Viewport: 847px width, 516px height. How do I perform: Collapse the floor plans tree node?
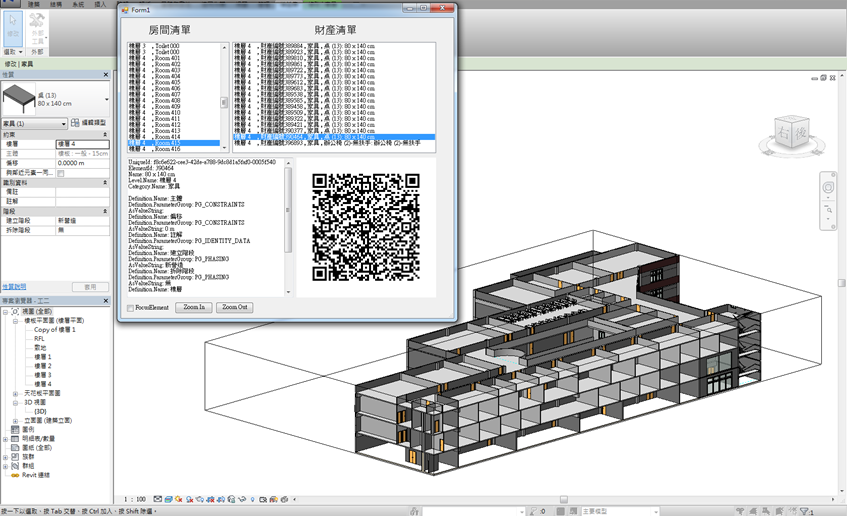[x=16, y=320]
